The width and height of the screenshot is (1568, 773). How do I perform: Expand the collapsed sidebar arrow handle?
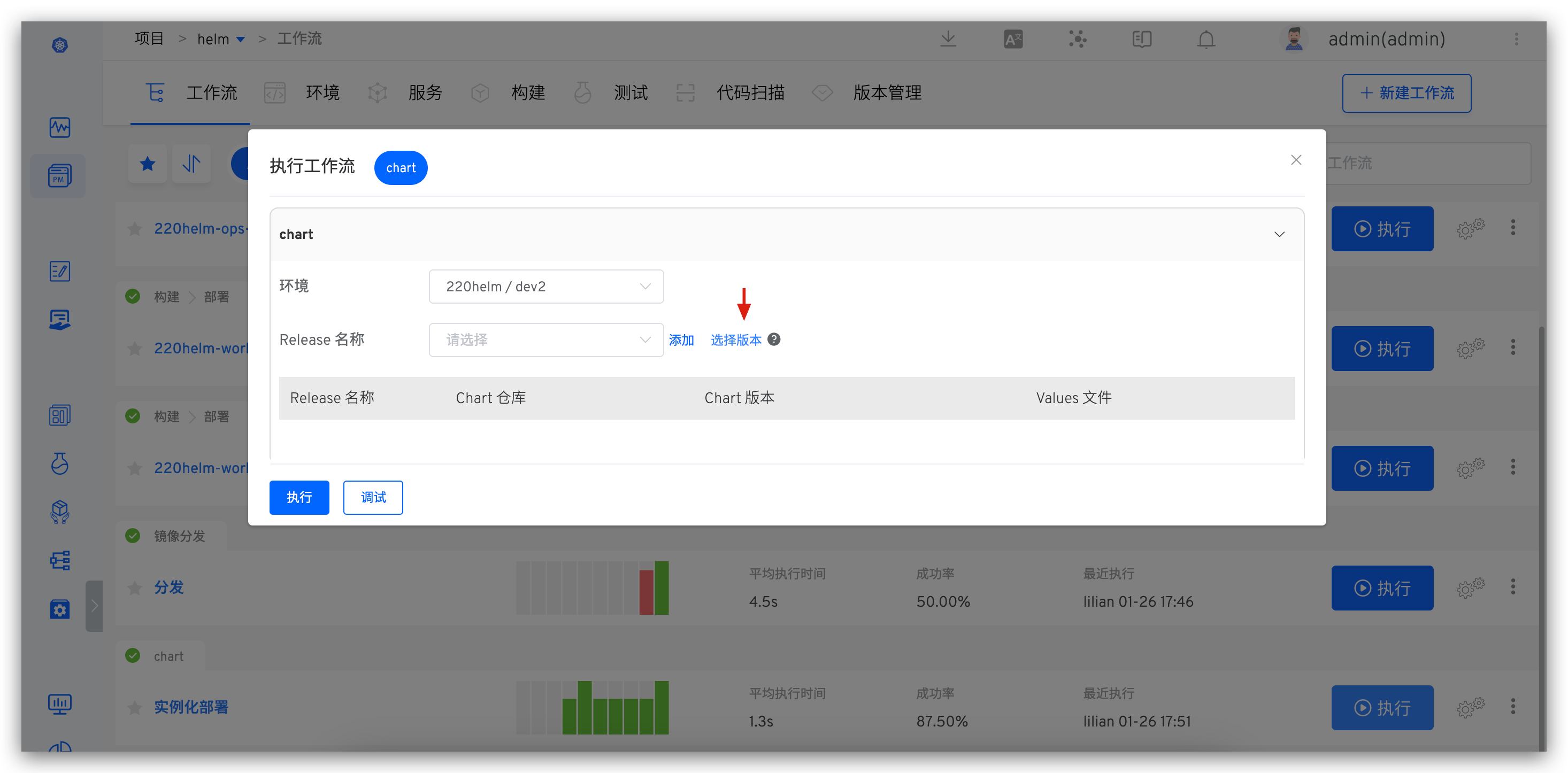pos(94,606)
